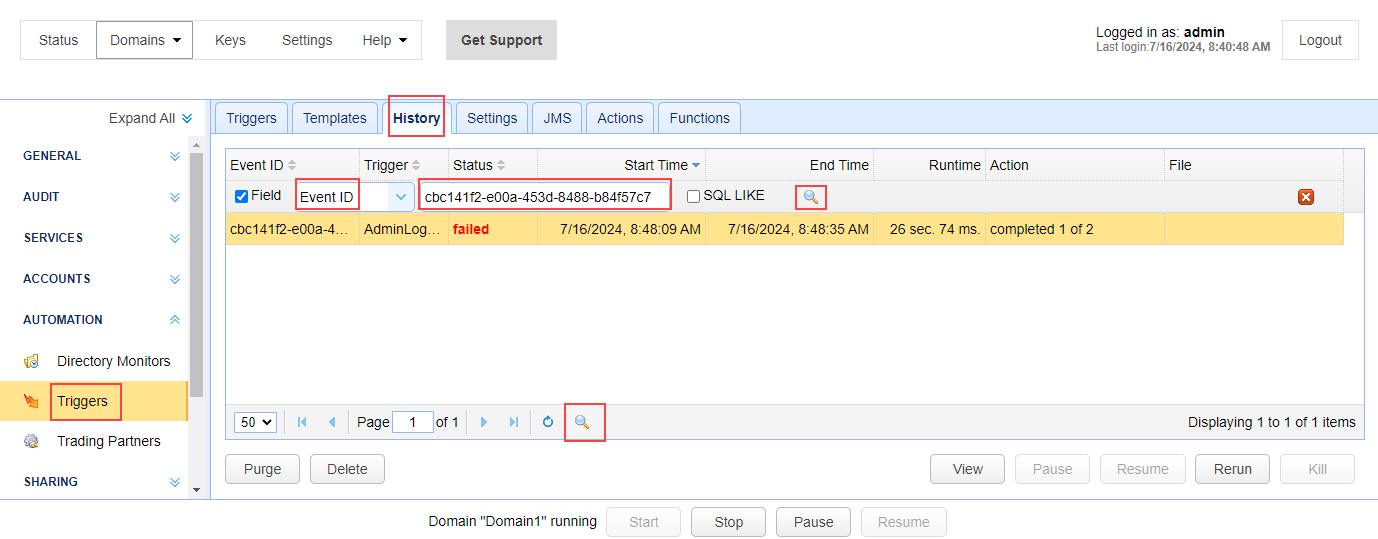The image size is (1378, 539).
Task: Enable the SQL LIKE checkbox
Action: click(x=693, y=196)
